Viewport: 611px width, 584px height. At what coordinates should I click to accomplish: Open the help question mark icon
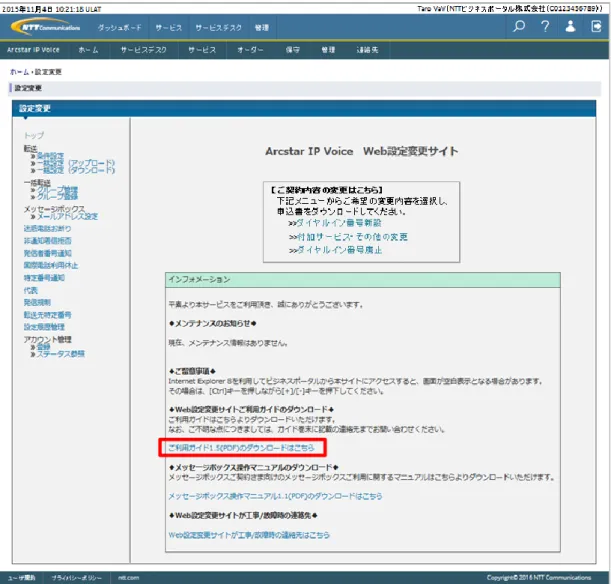tap(545, 26)
